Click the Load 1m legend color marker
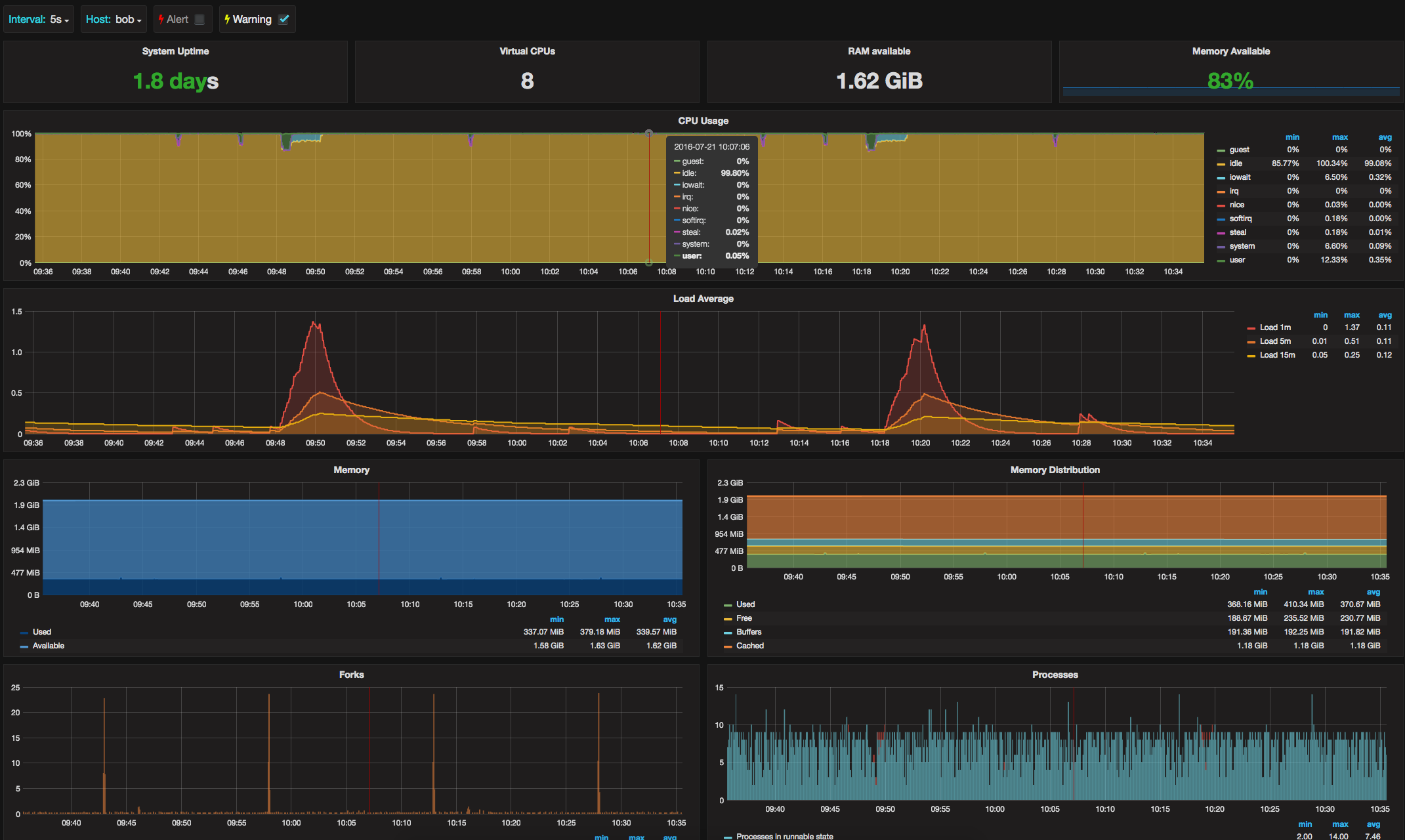The height and width of the screenshot is (840, 1405). pyautogui.click(x=1251, y=328)
